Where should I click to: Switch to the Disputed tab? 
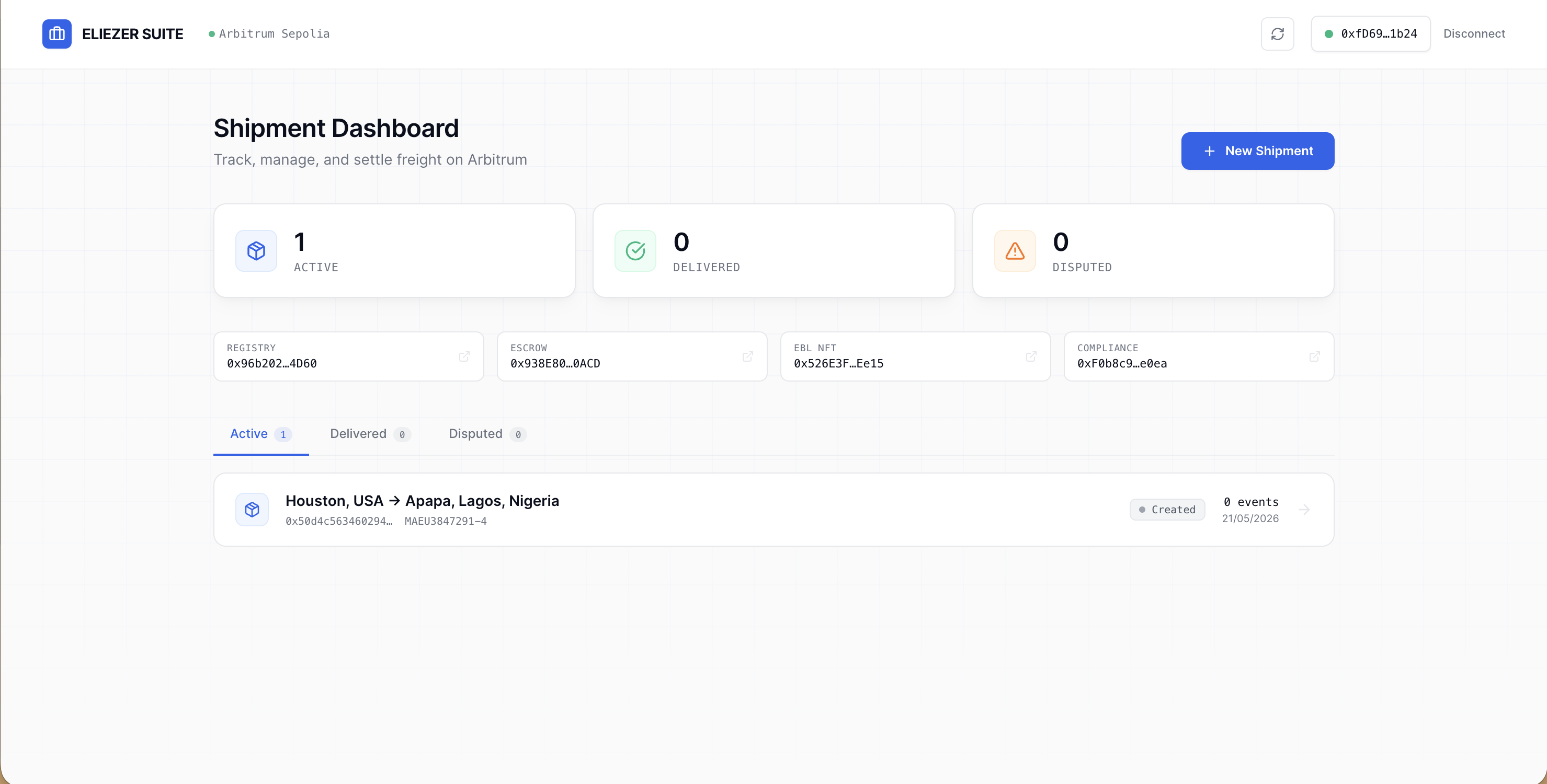click(487, 434)
